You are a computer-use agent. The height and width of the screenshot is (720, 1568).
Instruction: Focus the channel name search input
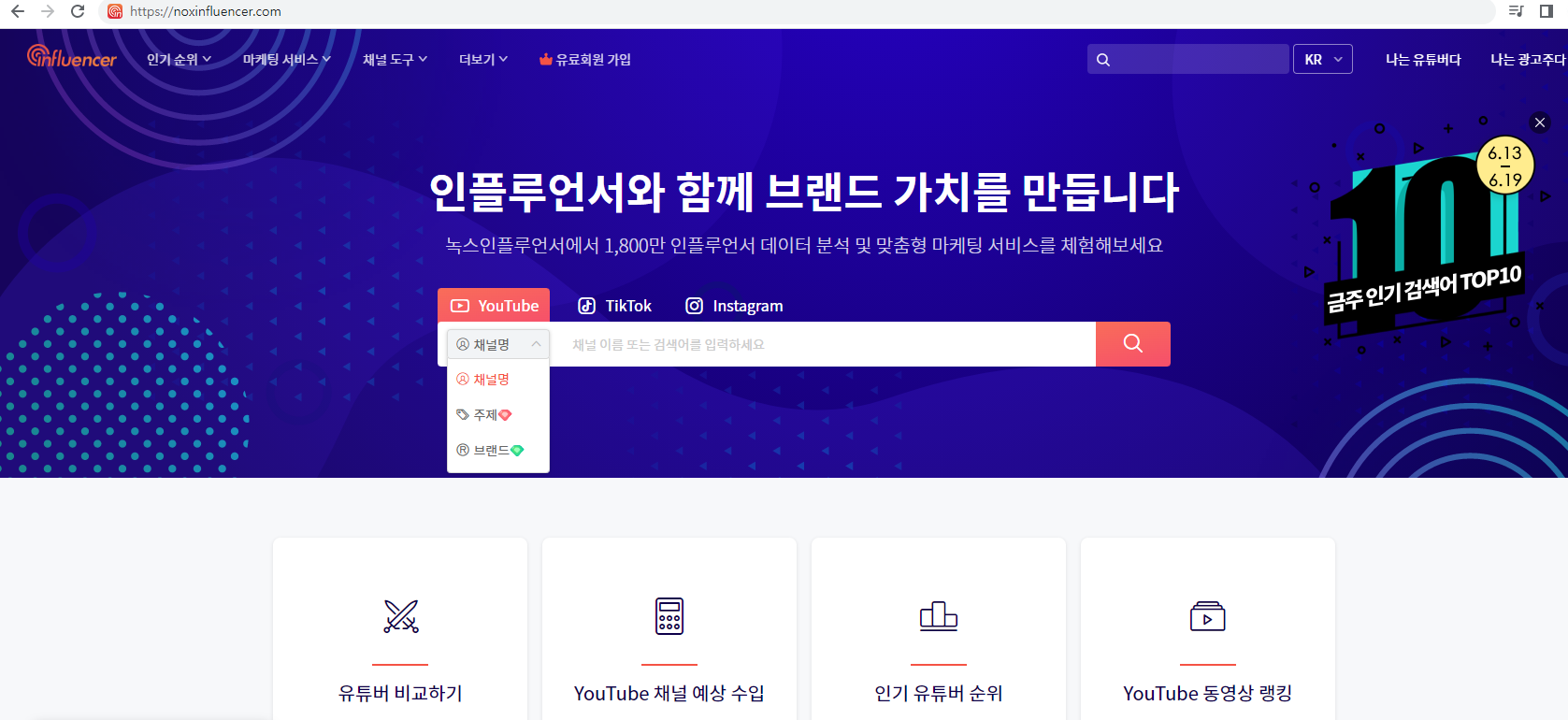coord(823,344)
